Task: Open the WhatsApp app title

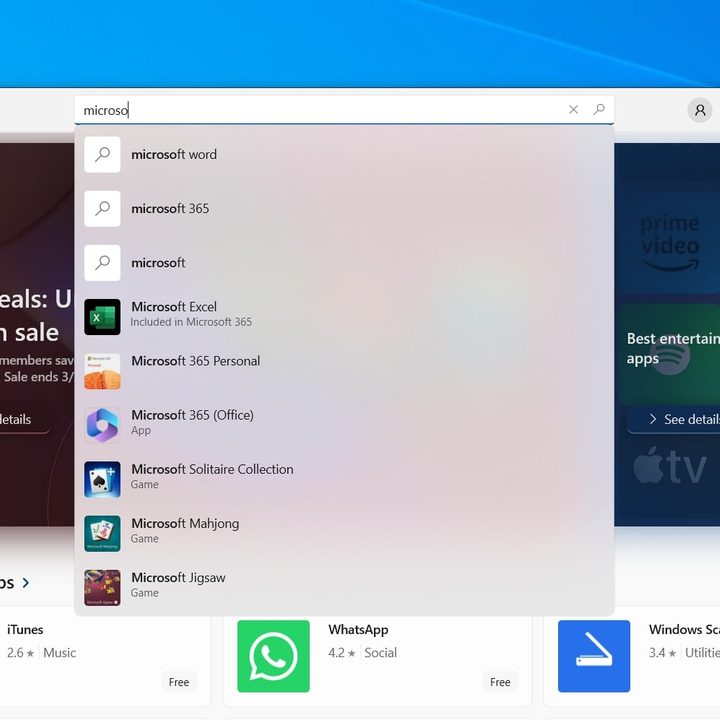Action: click(x=358, y=630)
